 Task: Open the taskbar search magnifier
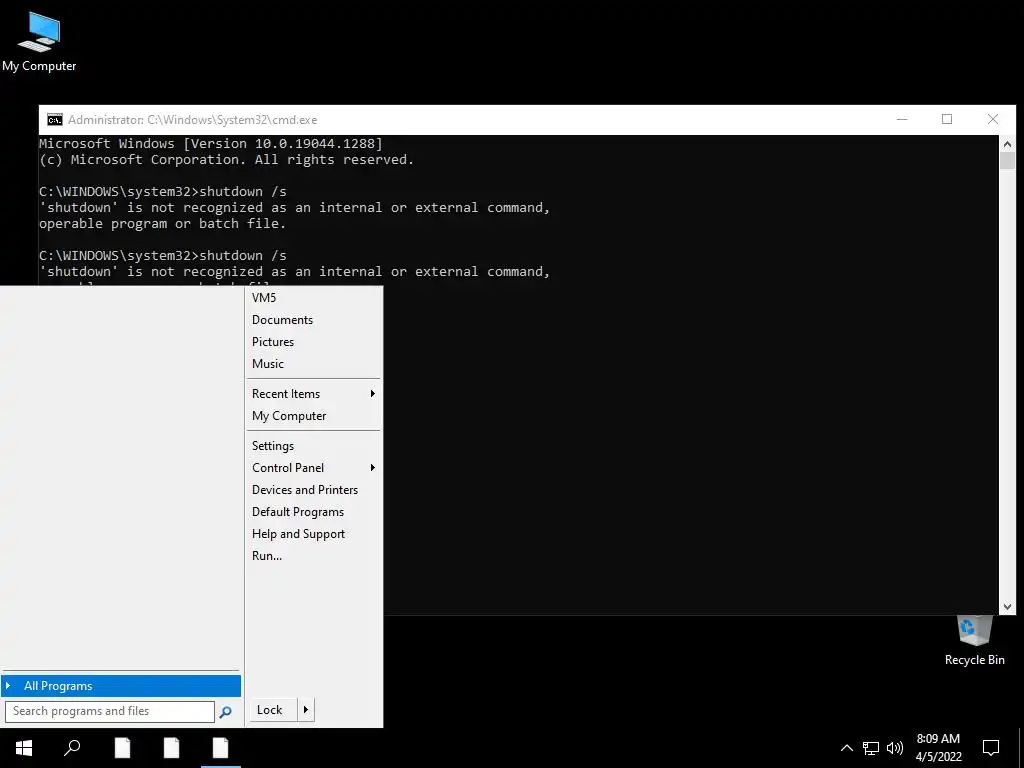click(x=72, y=748)
